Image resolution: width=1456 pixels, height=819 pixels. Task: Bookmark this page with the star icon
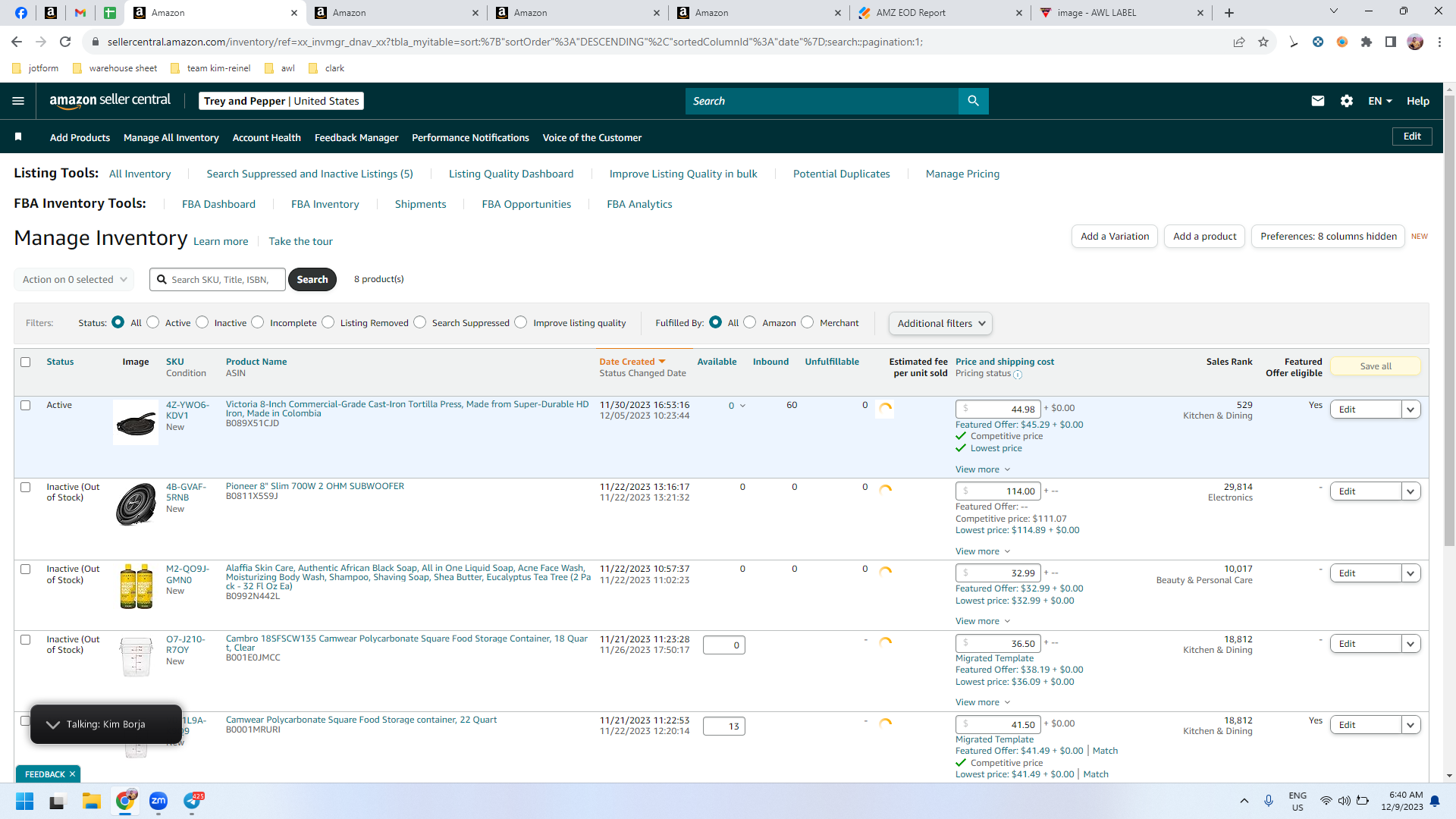1263,42
